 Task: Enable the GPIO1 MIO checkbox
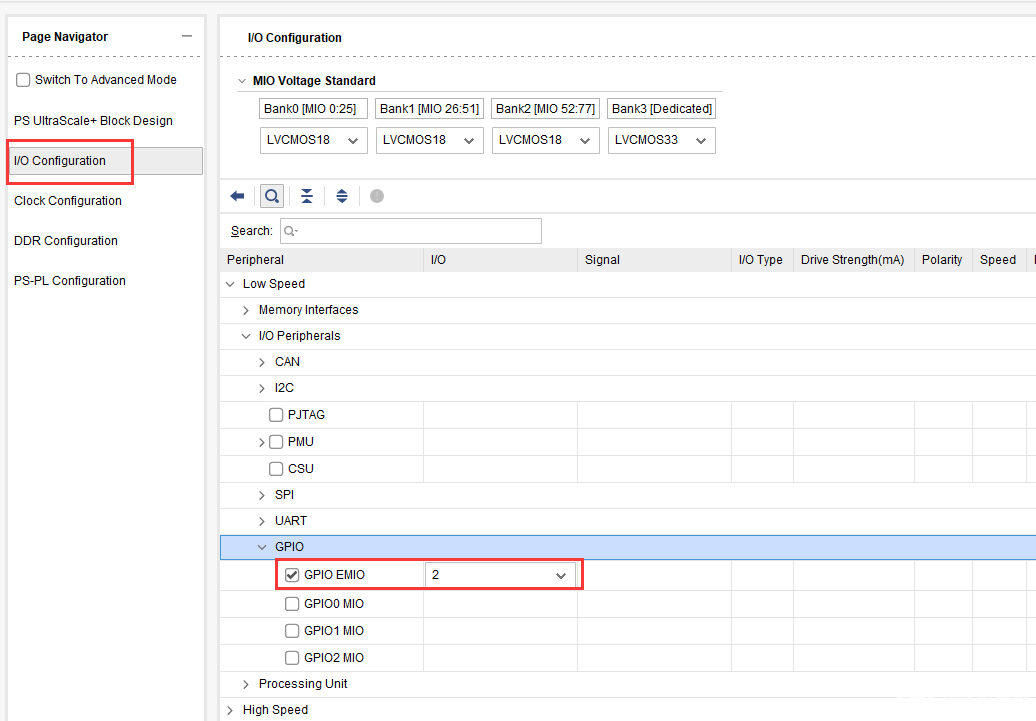pyautogui.click(x=292, y=631)
